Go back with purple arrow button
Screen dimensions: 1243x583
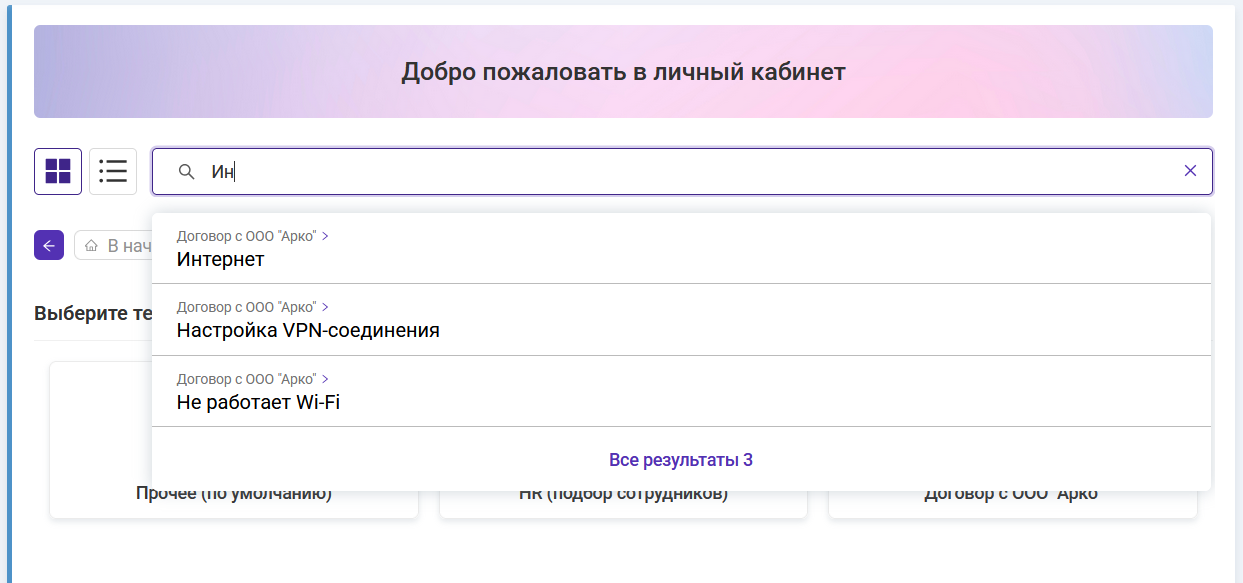49,245
